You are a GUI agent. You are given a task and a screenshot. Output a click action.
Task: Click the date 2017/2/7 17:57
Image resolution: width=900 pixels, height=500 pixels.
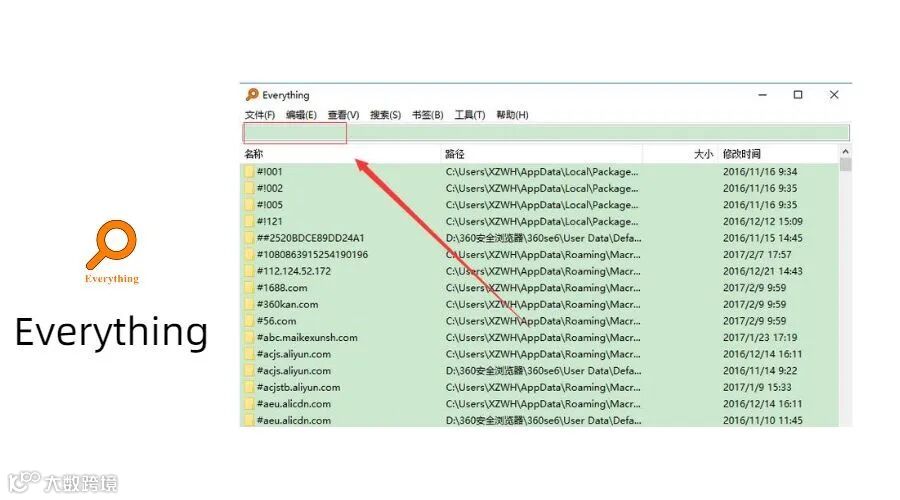[757, 255]
